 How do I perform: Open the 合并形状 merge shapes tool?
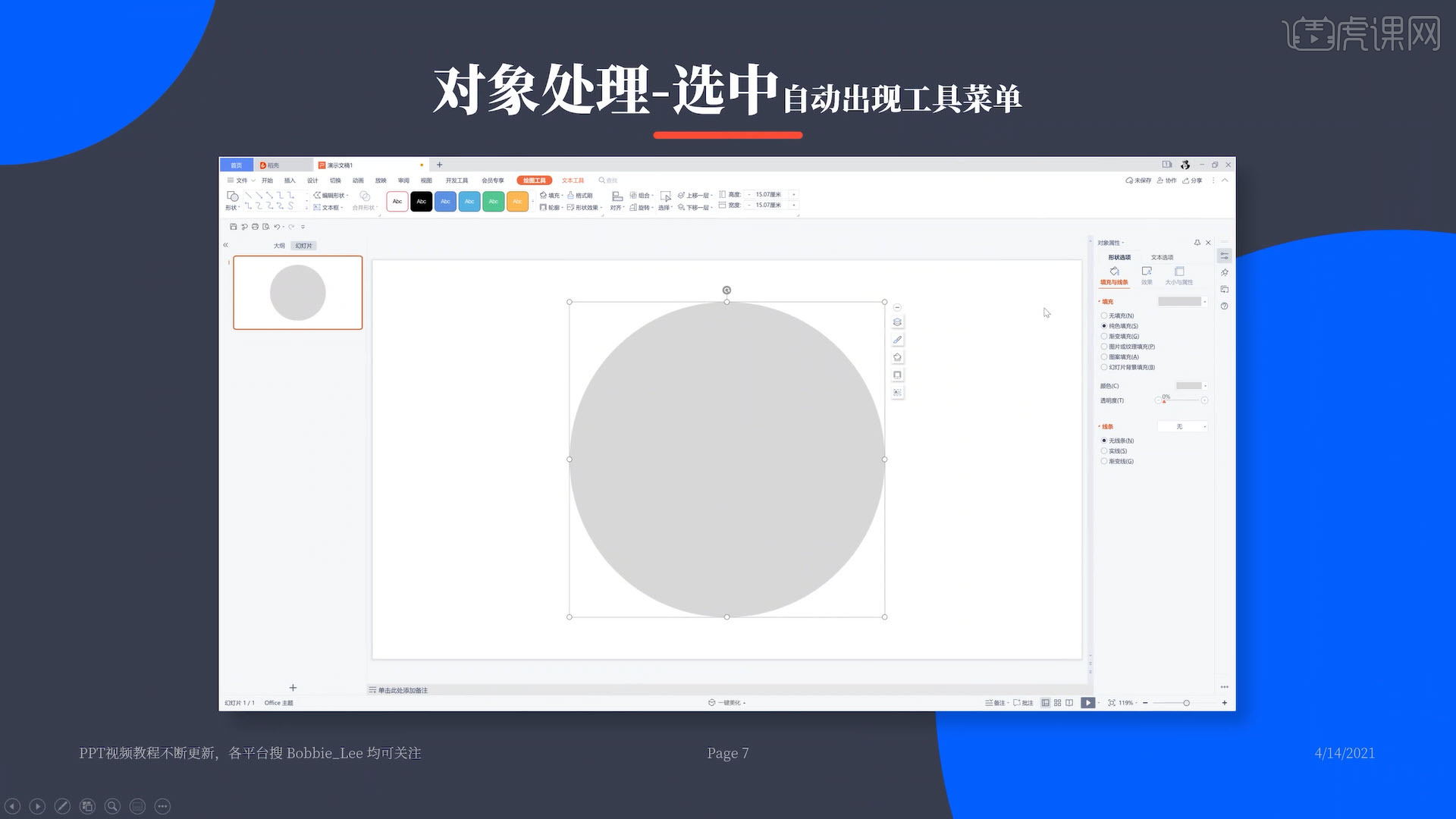[x=365, y=200]
